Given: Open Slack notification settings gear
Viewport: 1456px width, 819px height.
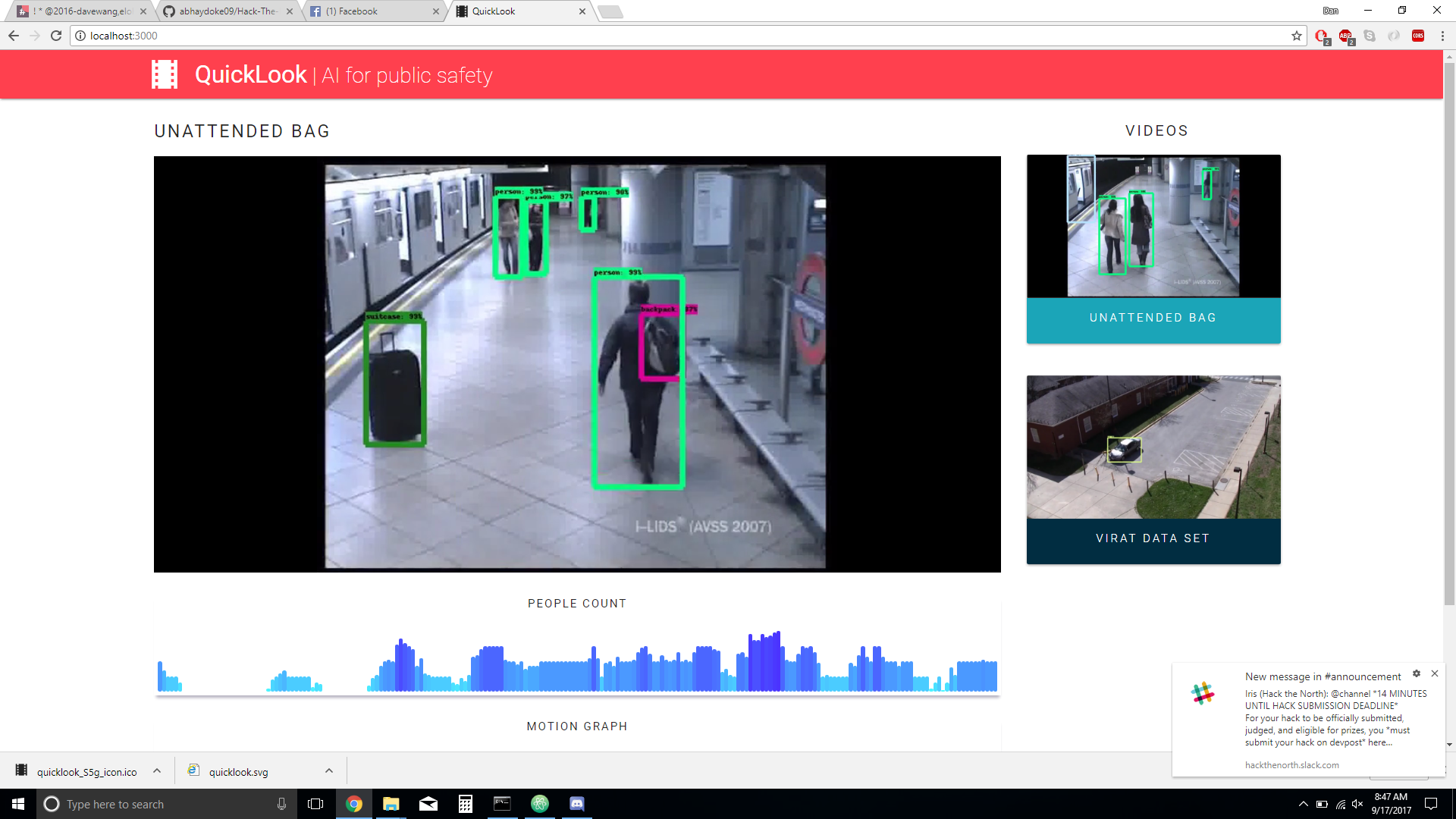Looking at the screenshot, I should tap(1417, 673).
